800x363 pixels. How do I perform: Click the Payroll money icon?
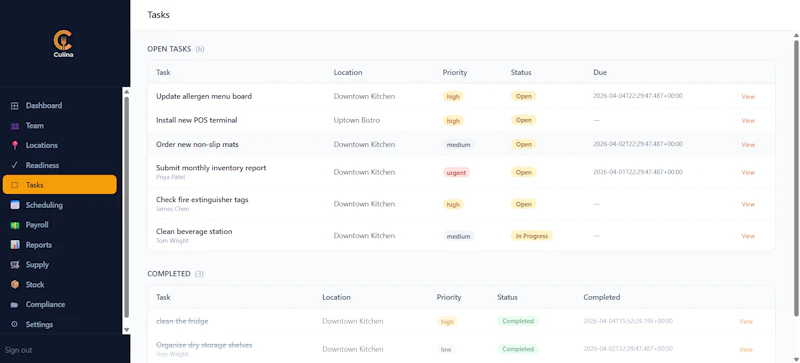14,225
